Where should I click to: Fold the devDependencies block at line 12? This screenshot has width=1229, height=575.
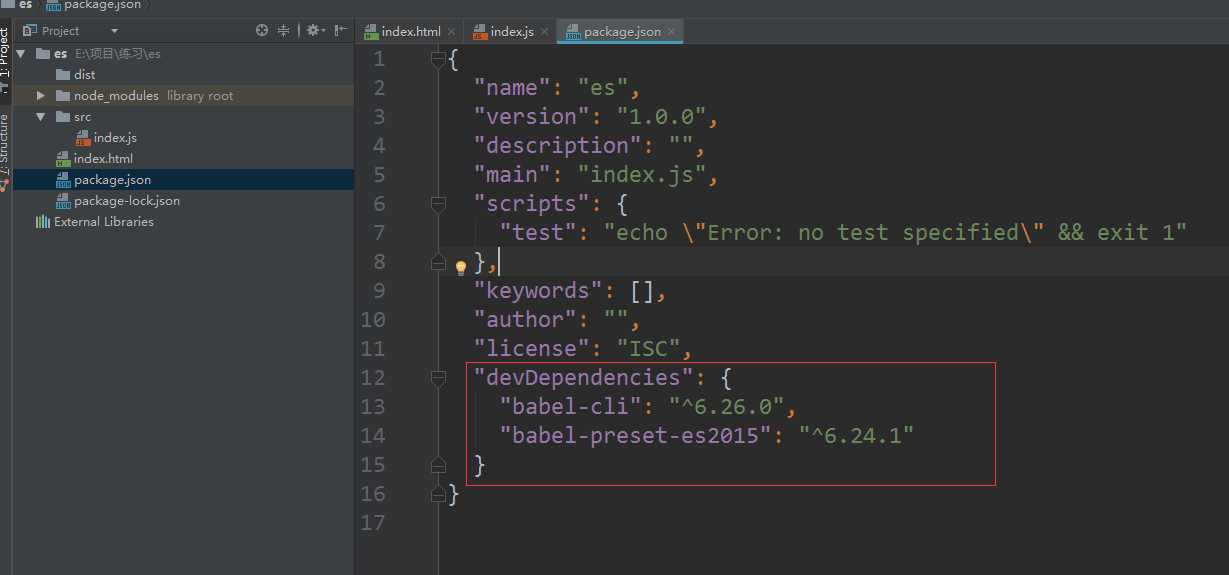437,378
